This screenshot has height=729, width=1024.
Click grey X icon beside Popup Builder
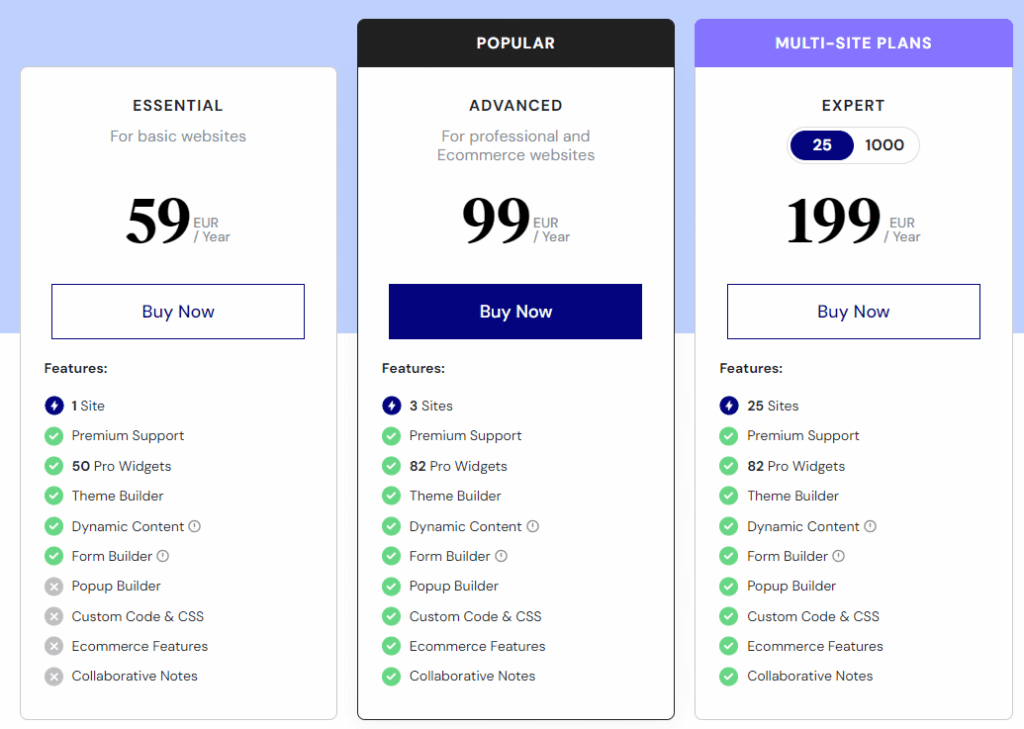(x=54, y=586)
